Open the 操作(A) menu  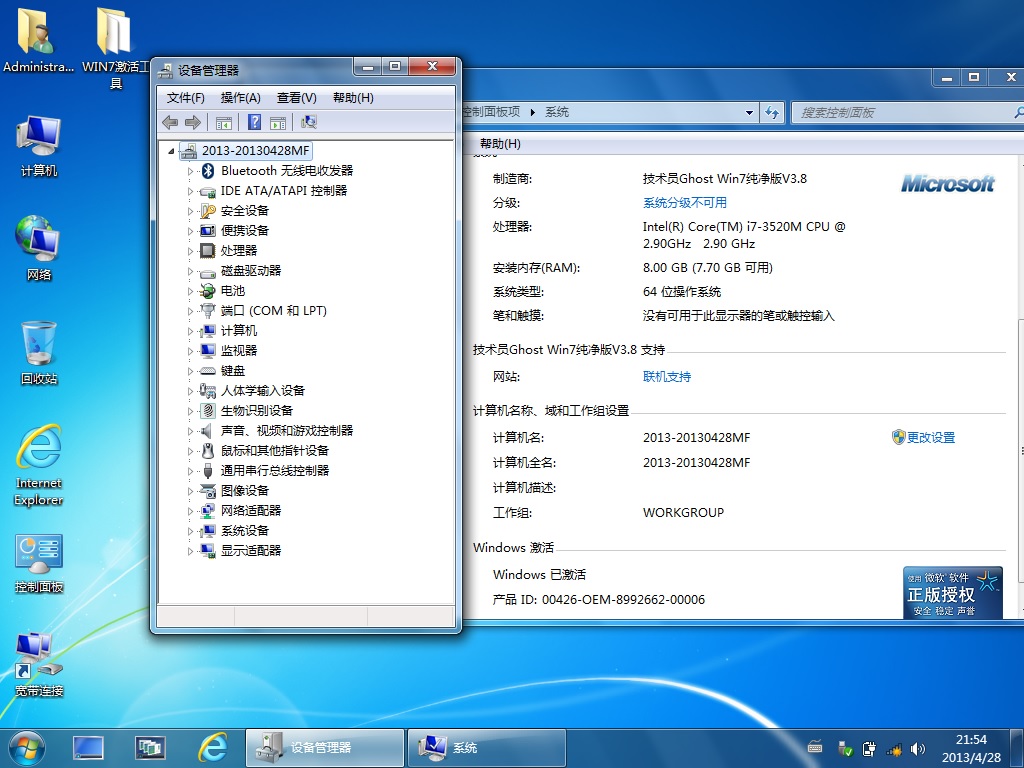coord(240,98)
